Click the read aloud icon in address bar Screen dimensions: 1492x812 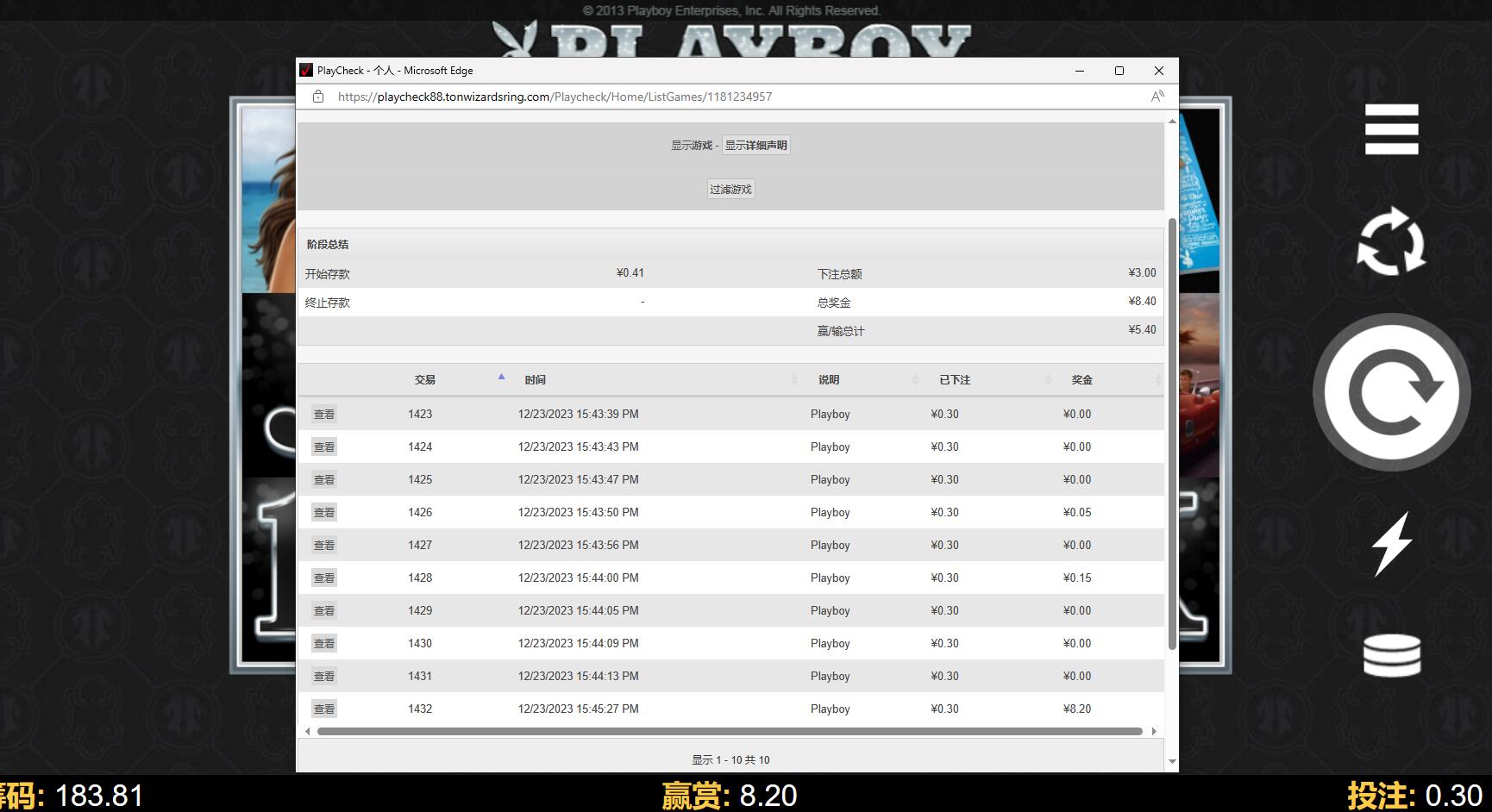[1157, 97]
